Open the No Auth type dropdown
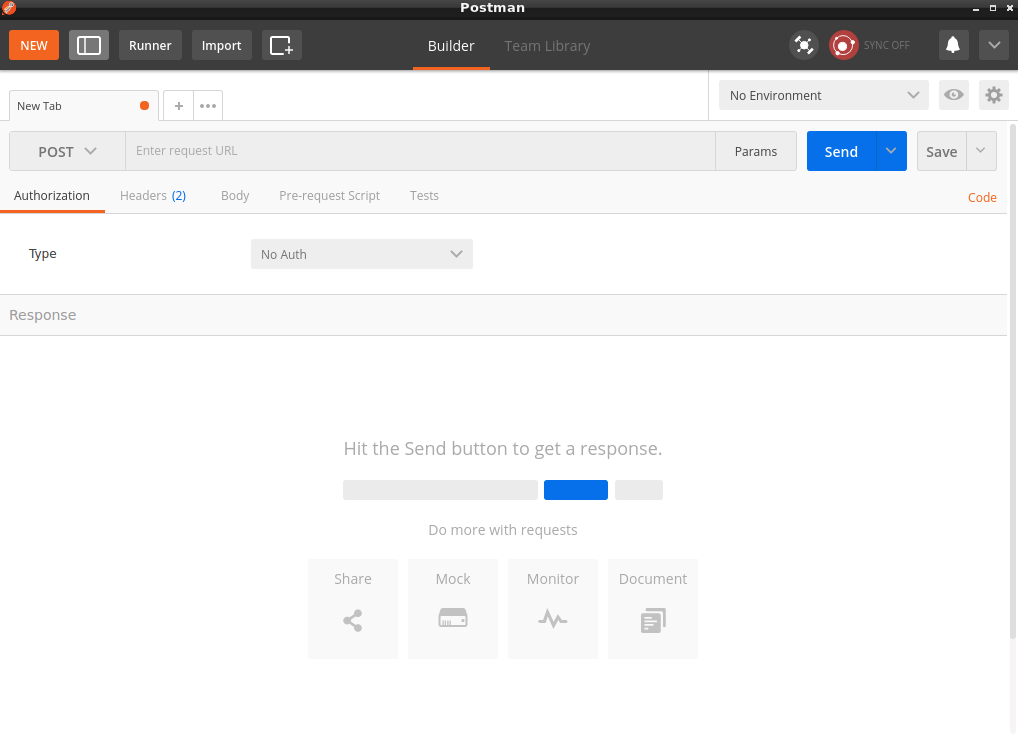The width and height of the screenshot is (1018, 736). 361,254
